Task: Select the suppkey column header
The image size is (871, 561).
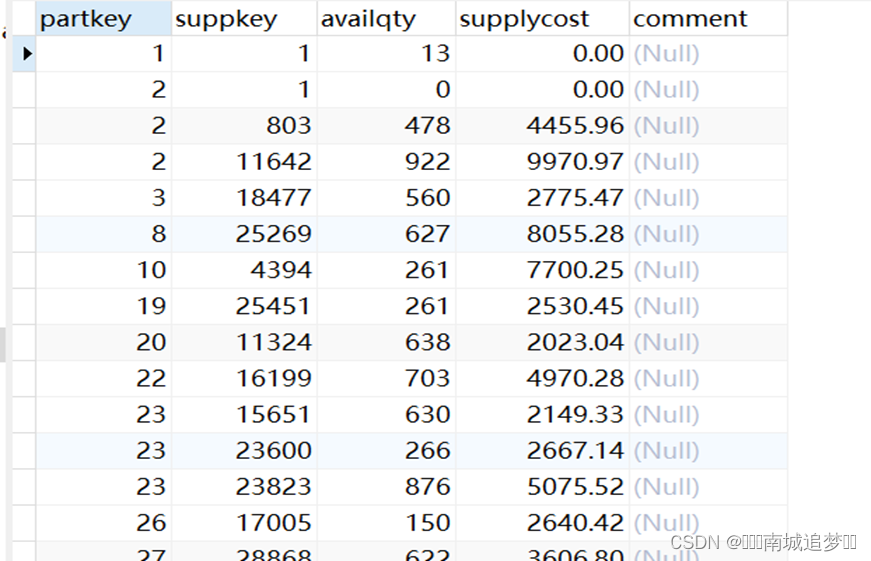Action: click(x=244, y=19)
